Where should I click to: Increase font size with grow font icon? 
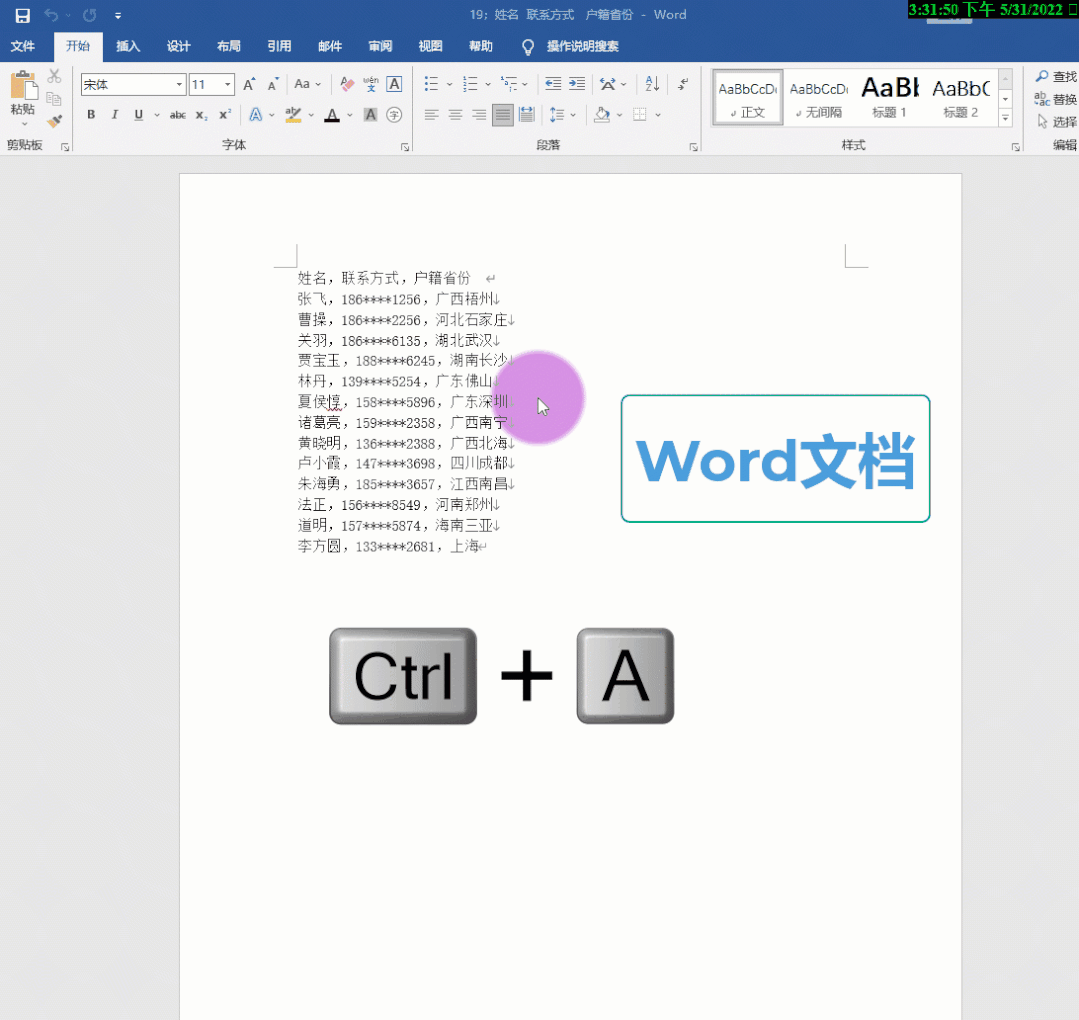click(249, 85)
